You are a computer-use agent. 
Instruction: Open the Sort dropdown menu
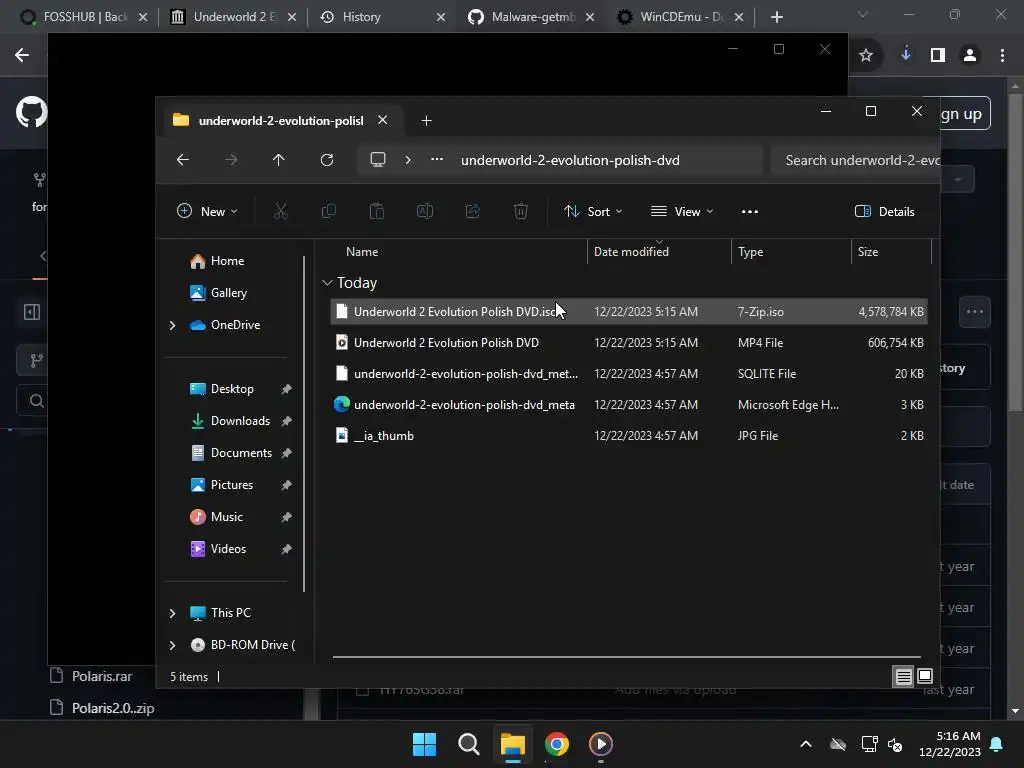pyautogui.click(x=593, y=212)
